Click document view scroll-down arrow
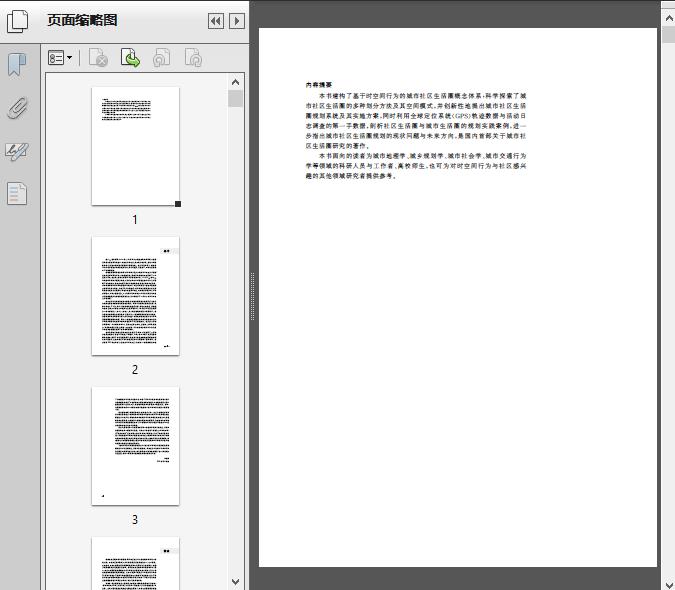675x590 pixels. [x=669, y=585]
